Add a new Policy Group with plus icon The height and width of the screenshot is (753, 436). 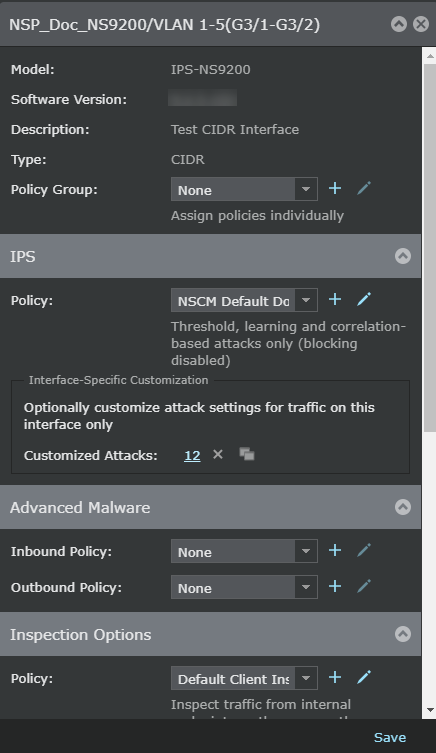tap(335, 188)
